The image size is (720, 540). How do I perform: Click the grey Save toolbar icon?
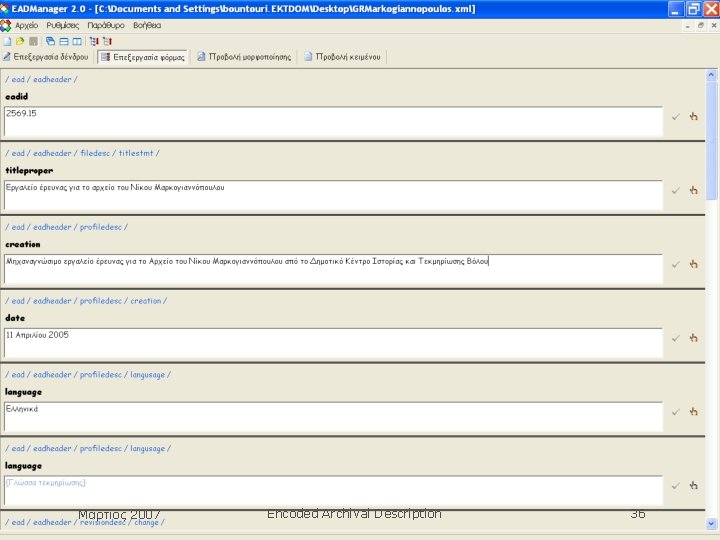pyautogui.click(x=33, y=41)
